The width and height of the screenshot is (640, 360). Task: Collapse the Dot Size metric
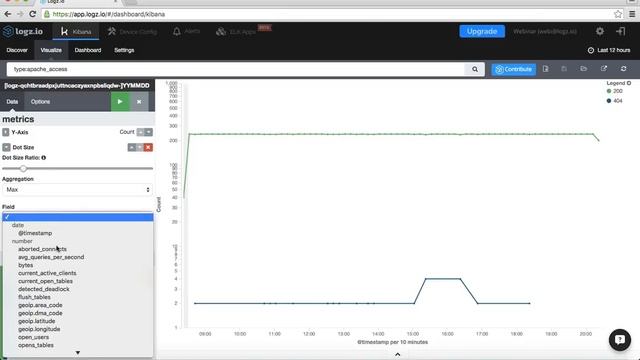pyautogui.click(x=6, y=147)
